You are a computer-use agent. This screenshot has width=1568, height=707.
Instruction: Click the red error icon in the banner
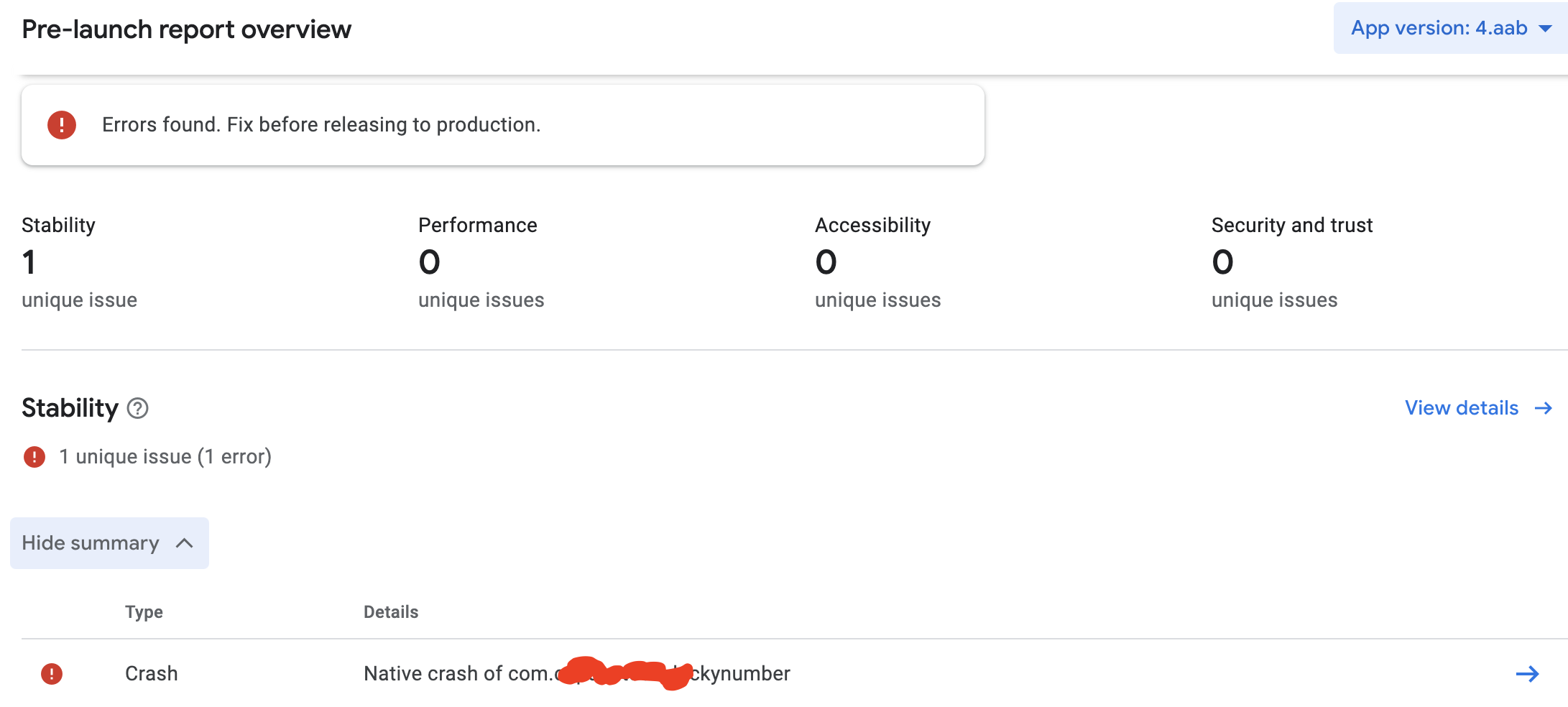click(62, 125)
